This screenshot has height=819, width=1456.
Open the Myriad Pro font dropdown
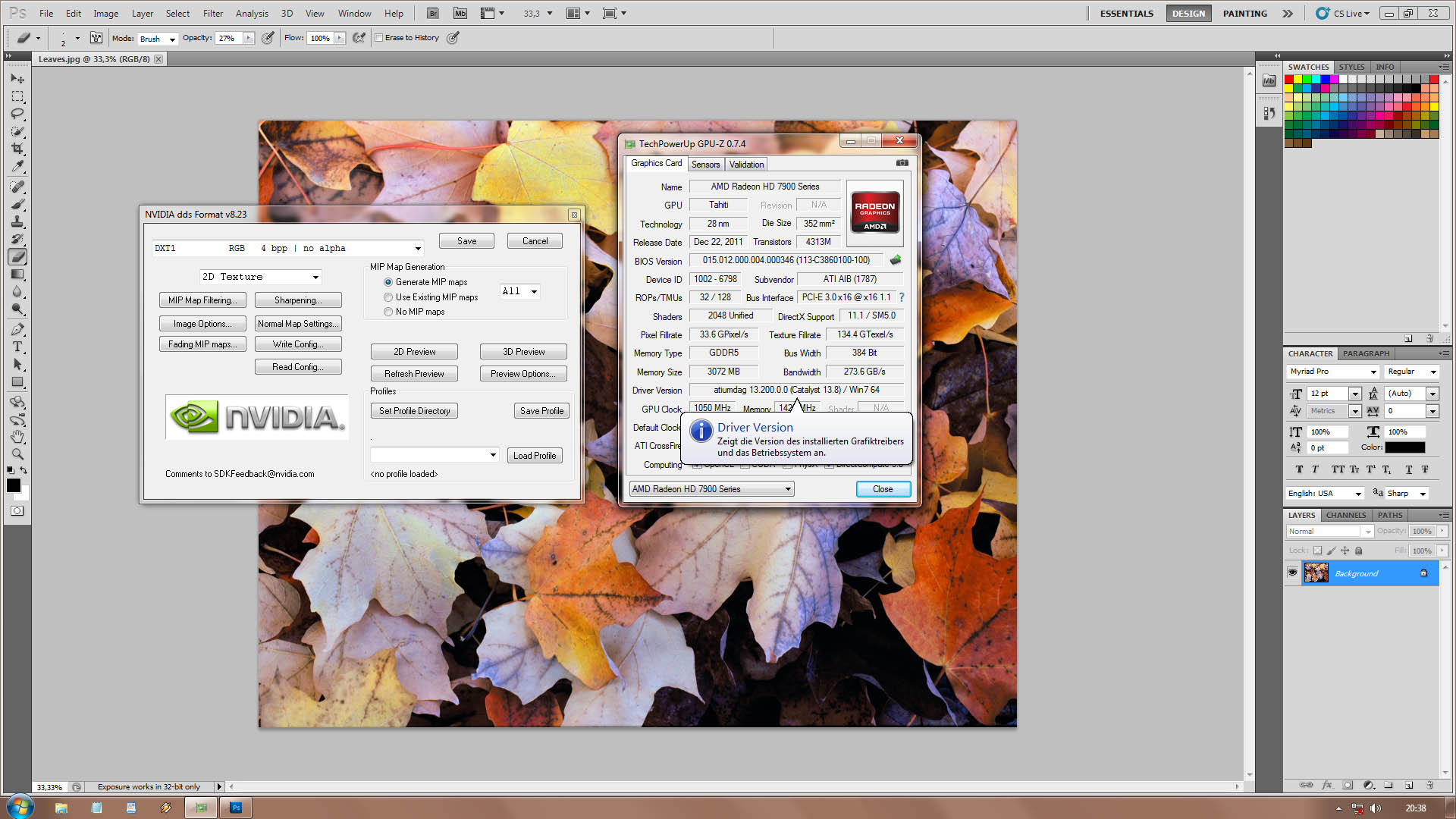click(1373, 372)
